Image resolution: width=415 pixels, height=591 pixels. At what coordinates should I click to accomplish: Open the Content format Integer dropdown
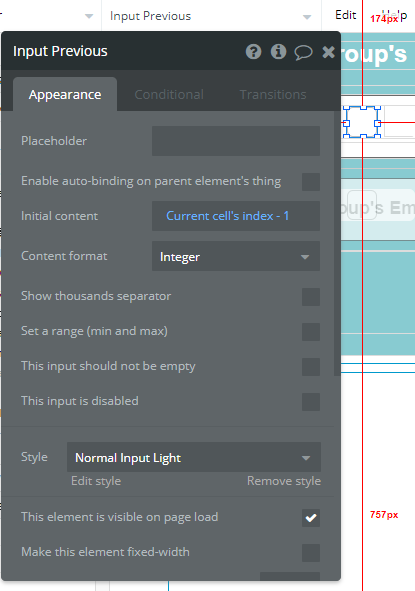point(236,256)
